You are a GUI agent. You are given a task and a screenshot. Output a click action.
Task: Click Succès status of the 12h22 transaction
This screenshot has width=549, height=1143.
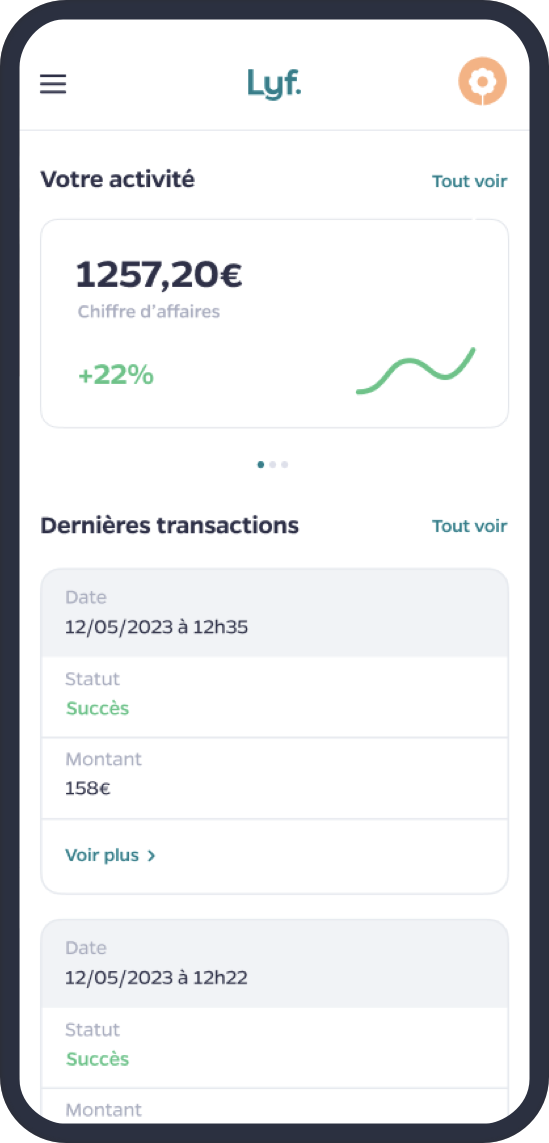point(98,1058)
